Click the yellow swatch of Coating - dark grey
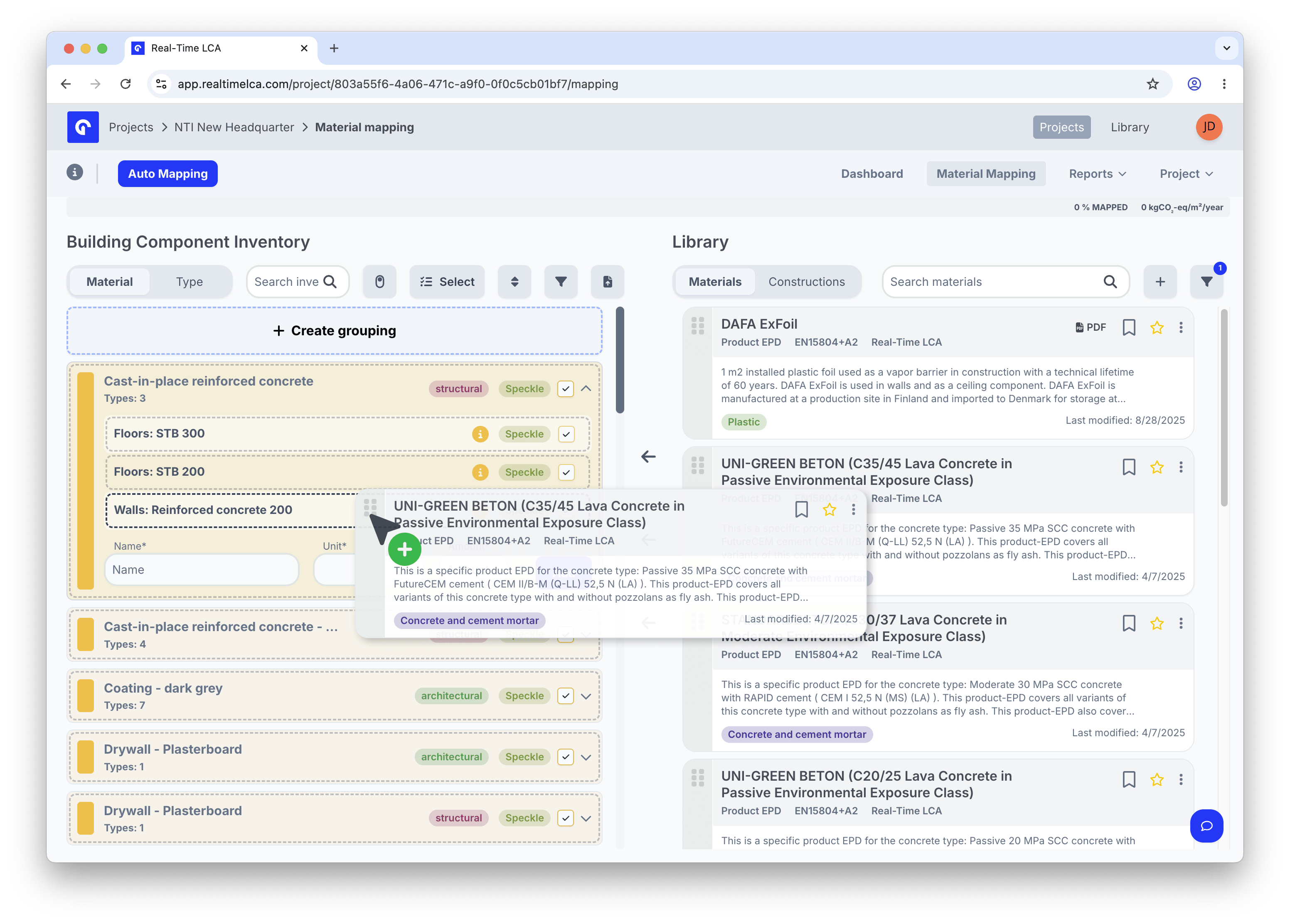Screen dimensions: 1290x924 click(85, 696)
